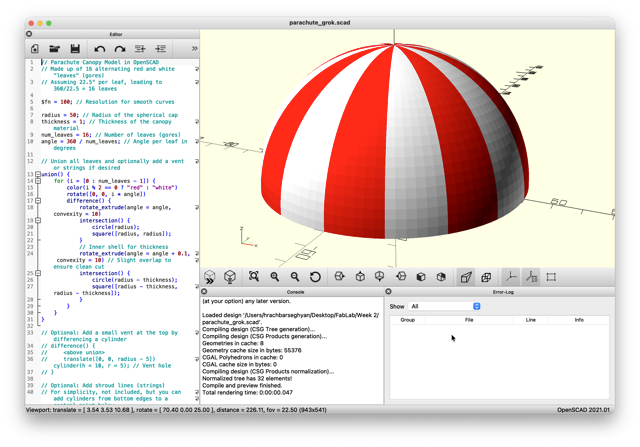Switch to Orthogonal projection

tap(486, 278)
